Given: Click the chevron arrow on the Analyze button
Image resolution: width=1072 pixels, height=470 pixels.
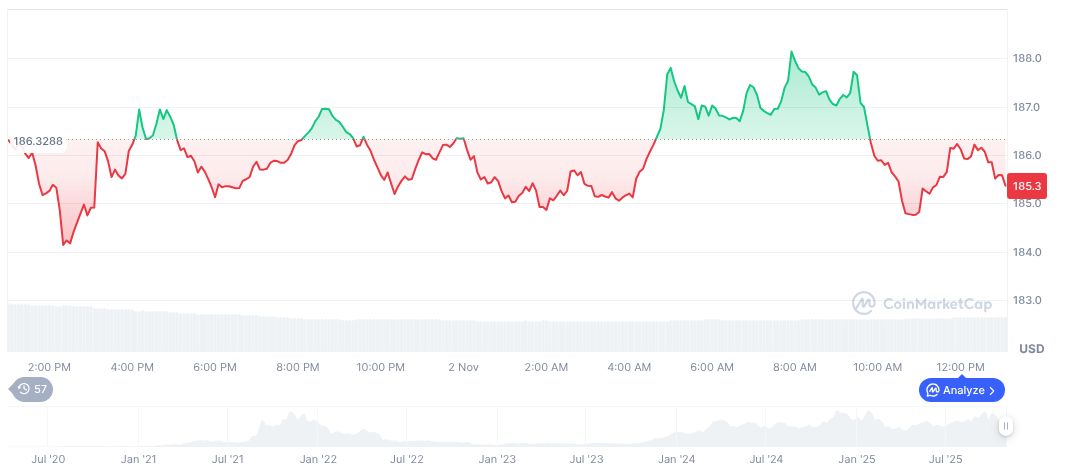Looking at the screenshot, I should pos(992,390).
